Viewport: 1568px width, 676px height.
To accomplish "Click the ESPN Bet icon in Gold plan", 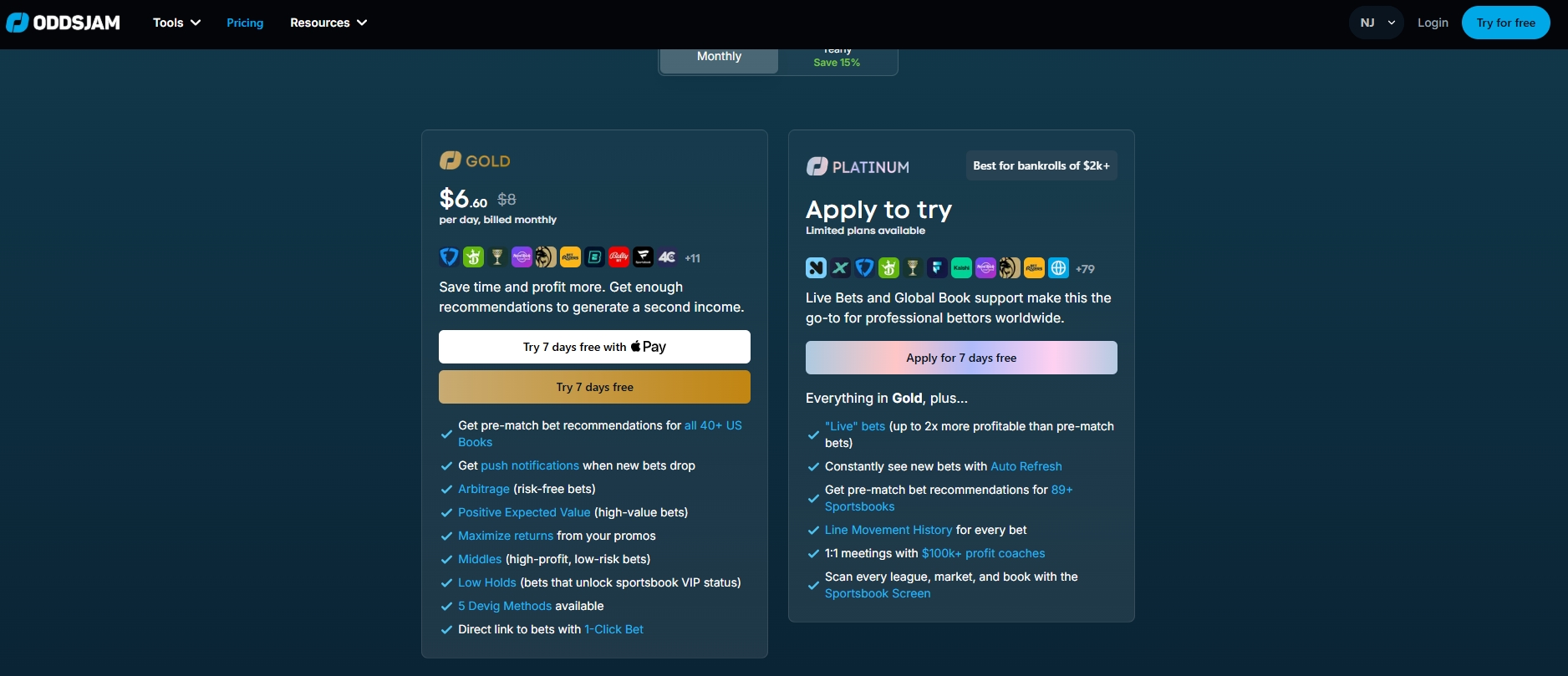I will pyautogui.click(x=594, y=257).
